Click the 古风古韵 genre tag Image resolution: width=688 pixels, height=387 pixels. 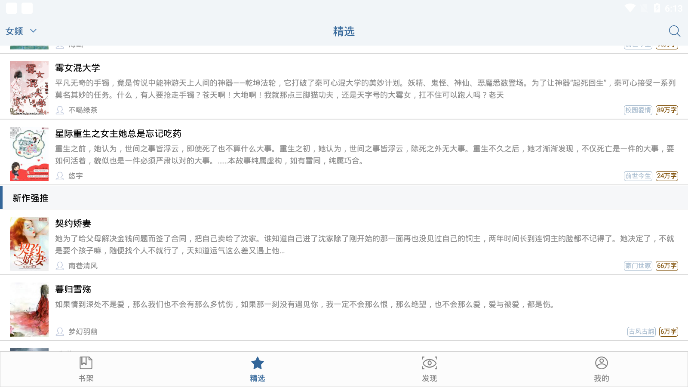tap(641, 332)
